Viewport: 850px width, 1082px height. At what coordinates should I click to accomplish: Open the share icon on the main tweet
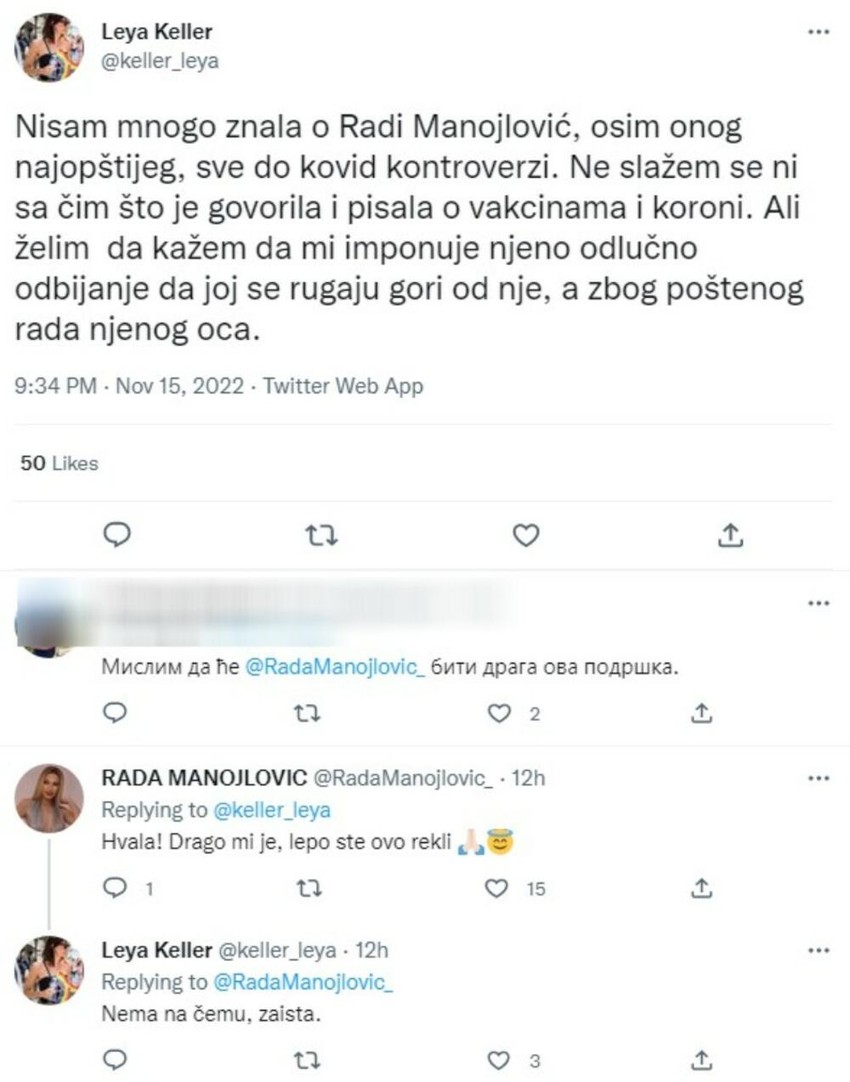coord(729,535)
